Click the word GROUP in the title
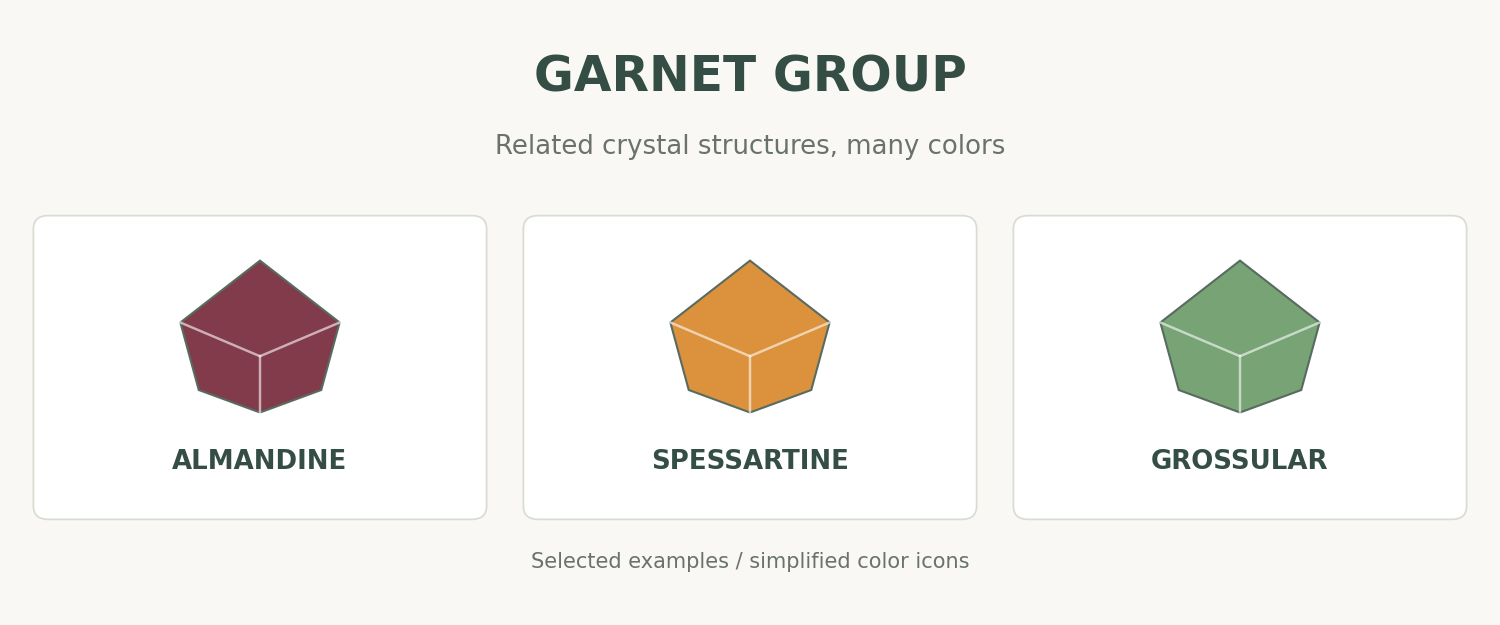 [x=870, y=76]
